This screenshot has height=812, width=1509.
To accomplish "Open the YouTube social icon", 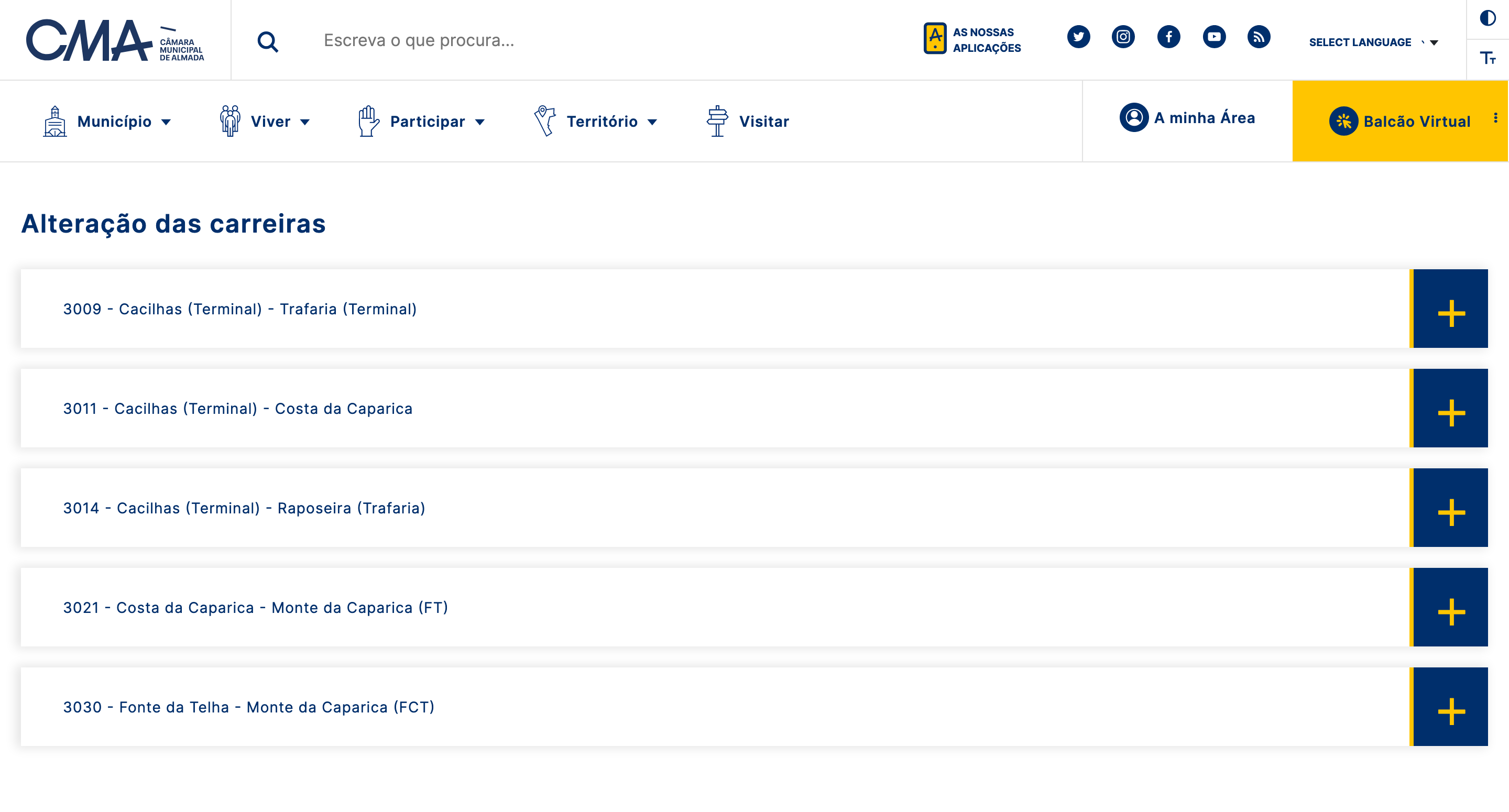I will tap(1214, 37).
